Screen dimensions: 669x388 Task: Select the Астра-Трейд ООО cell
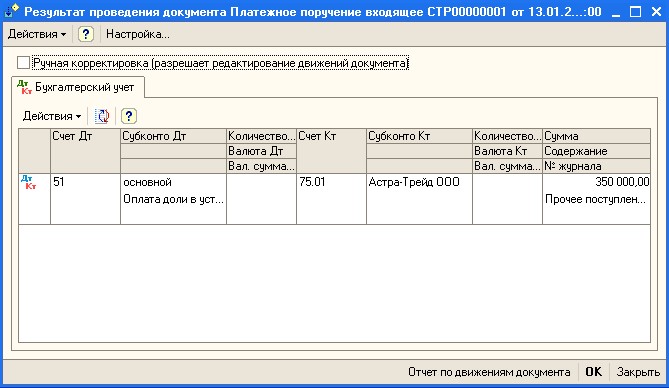(x=419, y=182)
